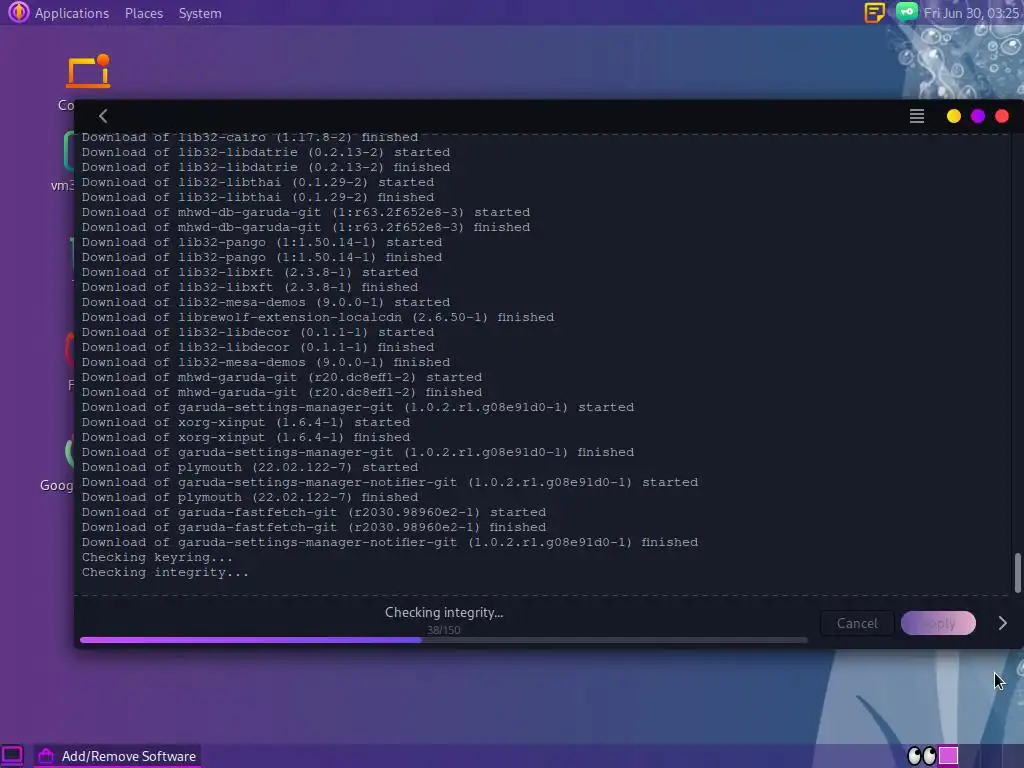Expand details with right chevron beside Apply

coord(1002,624)
